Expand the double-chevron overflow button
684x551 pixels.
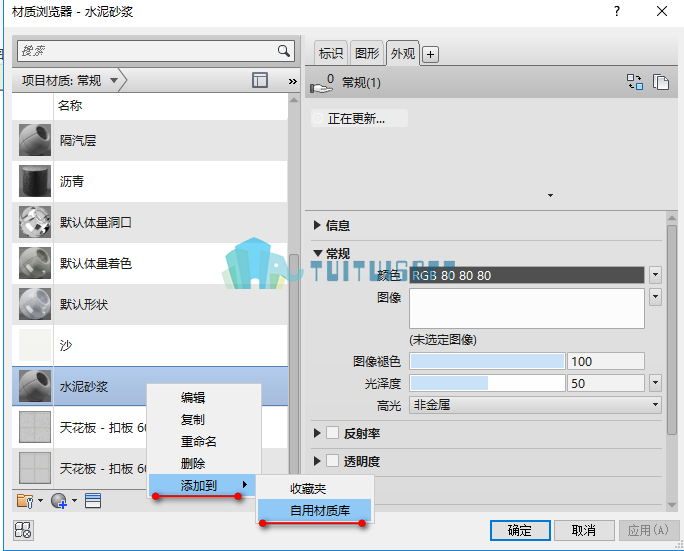pyautogui.click(x=292, y=81)
